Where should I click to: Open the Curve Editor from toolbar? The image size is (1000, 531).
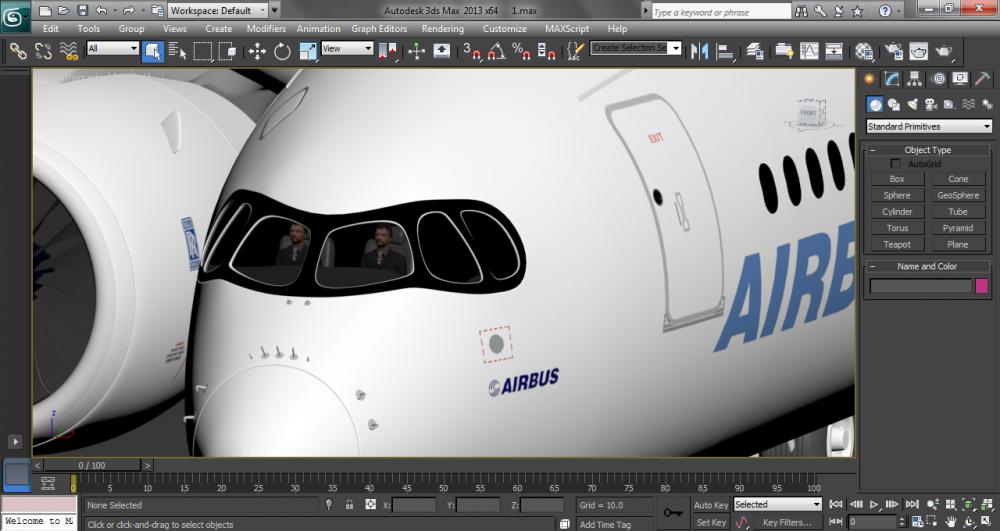(808, 51)
